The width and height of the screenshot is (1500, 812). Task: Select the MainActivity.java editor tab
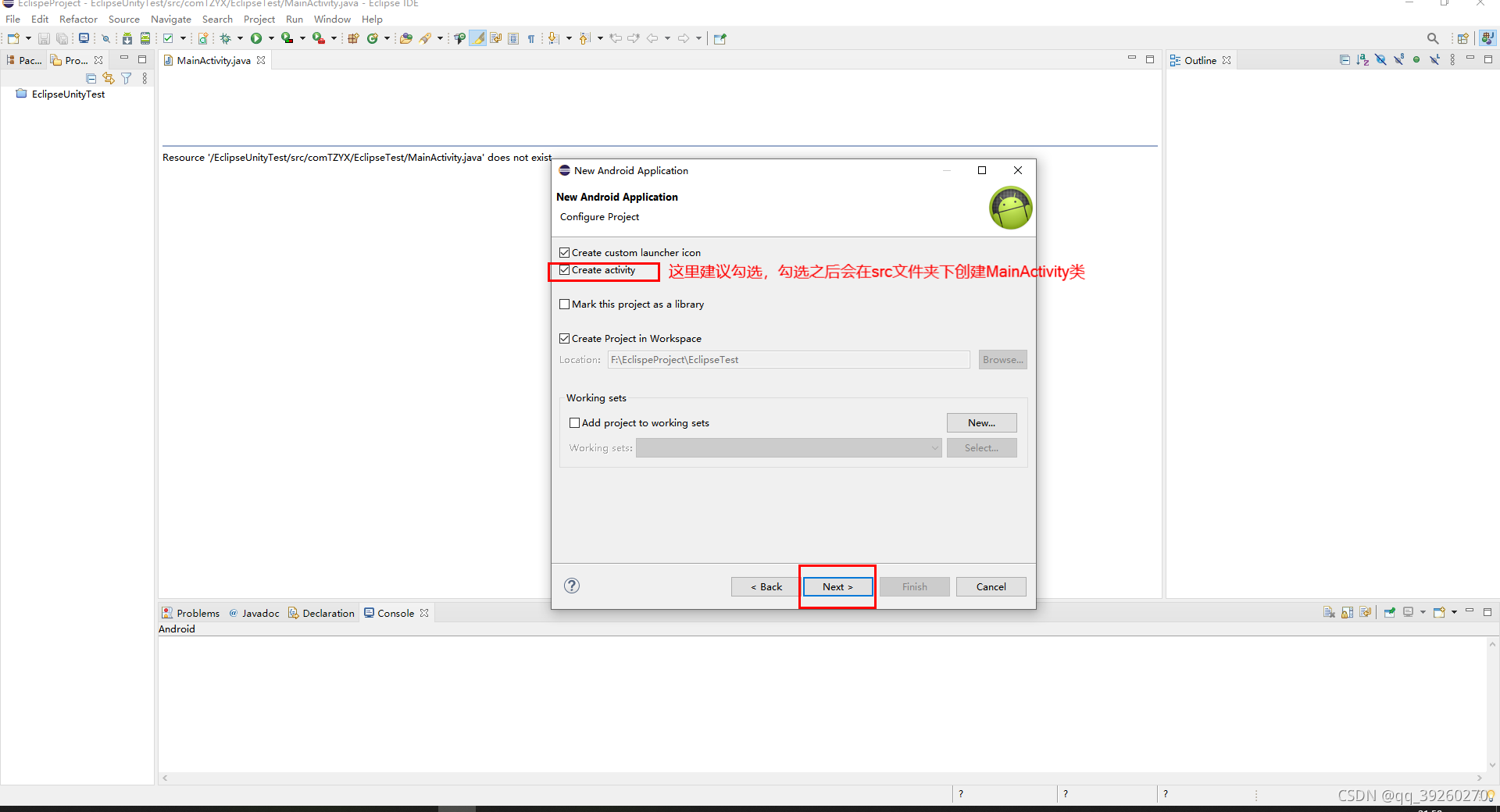click(213, 60)
